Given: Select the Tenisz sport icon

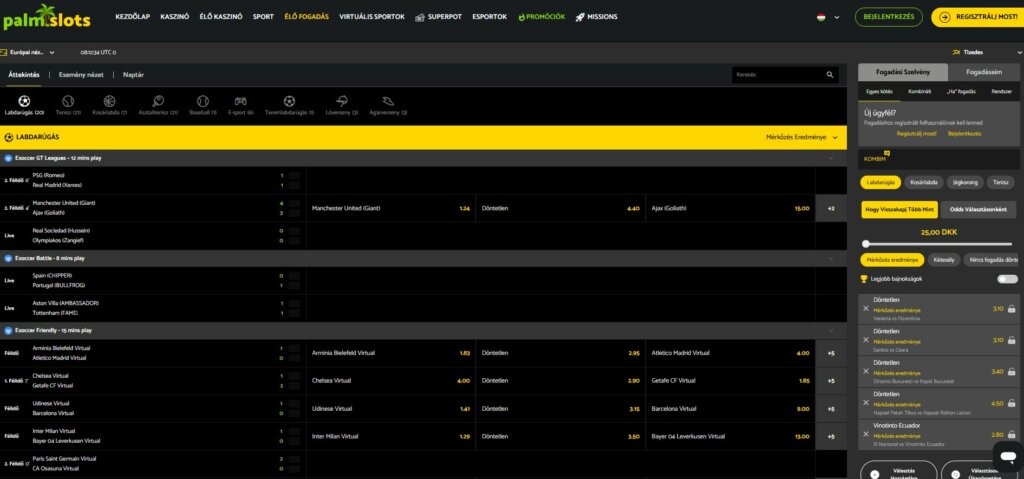Looking at the screenshot, I should pos(68,101).
